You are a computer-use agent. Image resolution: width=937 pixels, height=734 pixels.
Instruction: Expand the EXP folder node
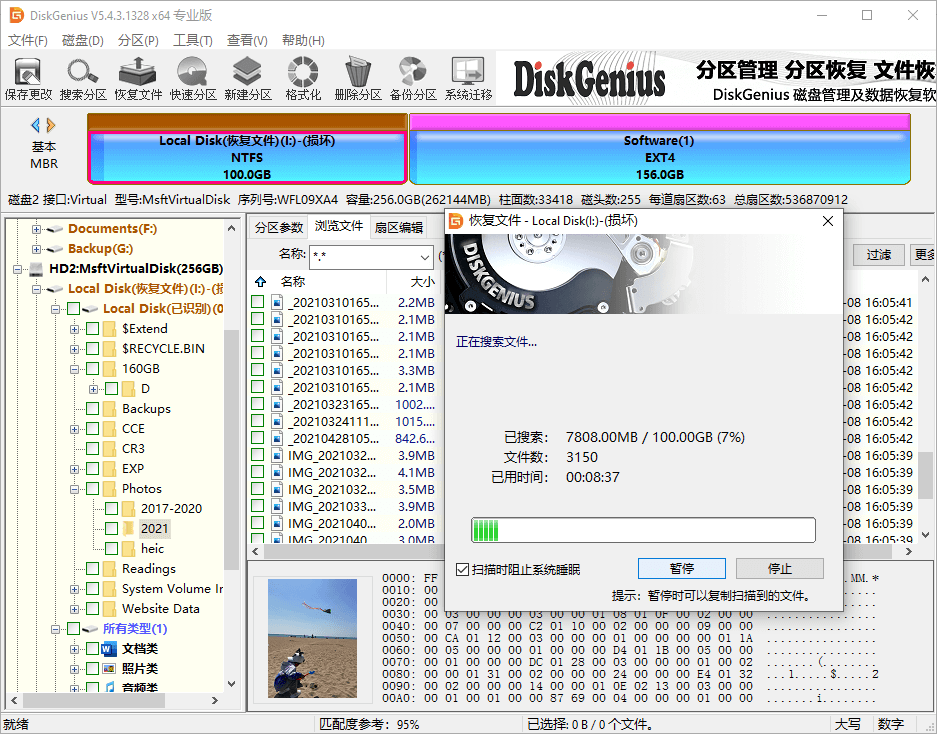tap(74, 469)
